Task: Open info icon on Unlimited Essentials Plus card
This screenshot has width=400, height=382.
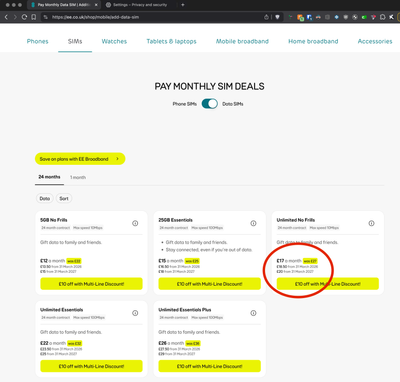Action: (x=253, y=313)
